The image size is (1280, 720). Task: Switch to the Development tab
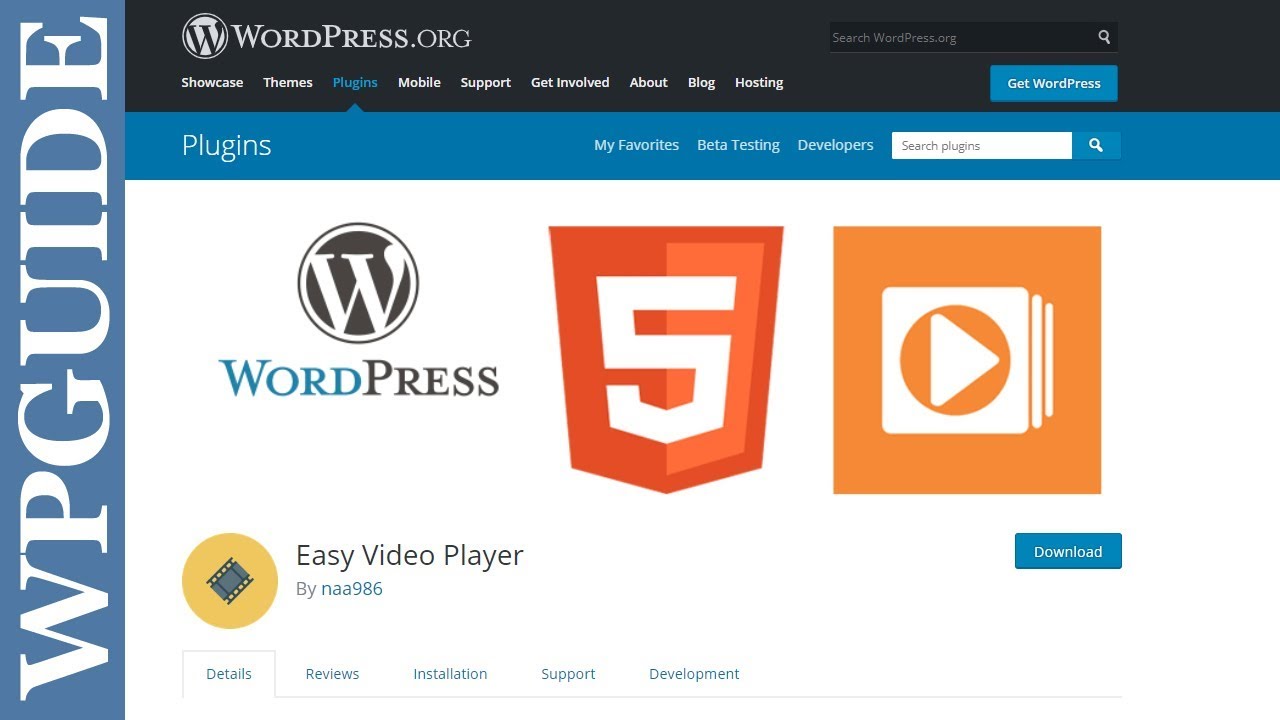coord(694,673)
